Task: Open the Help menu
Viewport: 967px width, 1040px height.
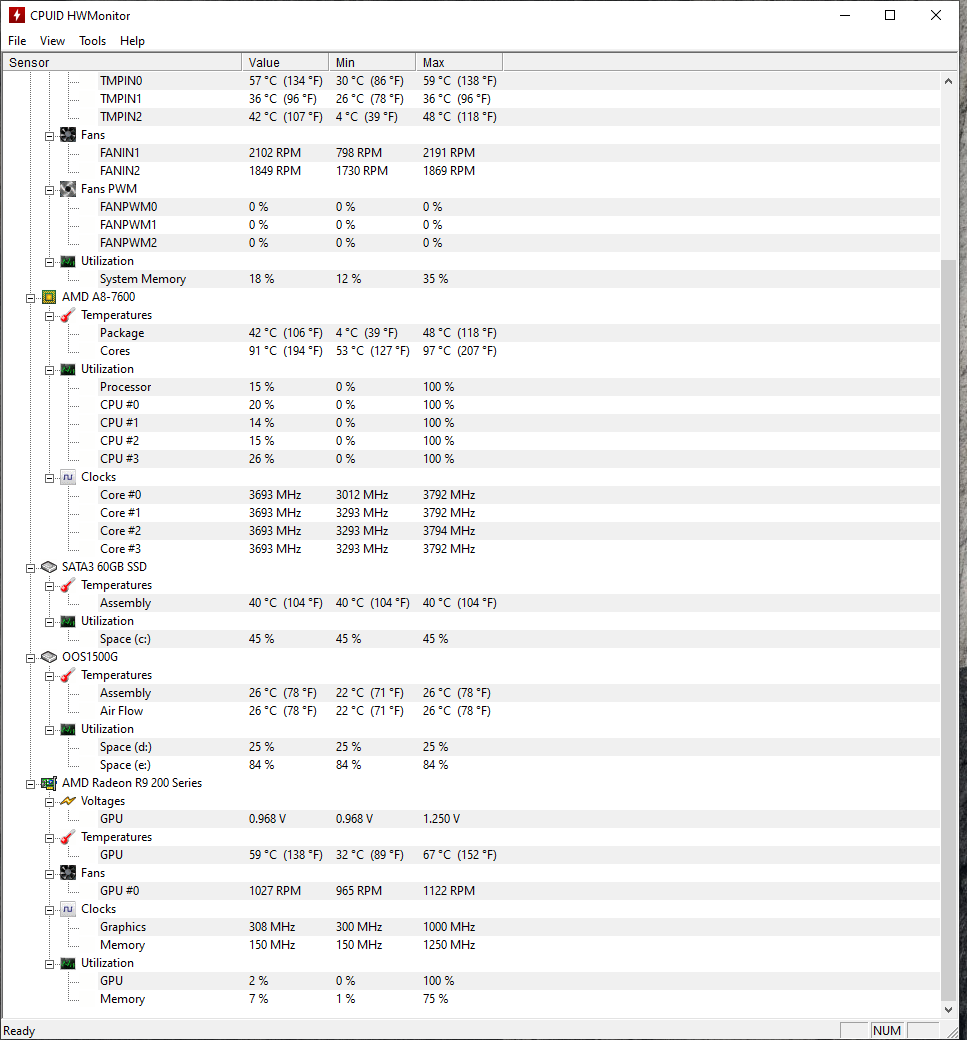Action: point(132,40)
